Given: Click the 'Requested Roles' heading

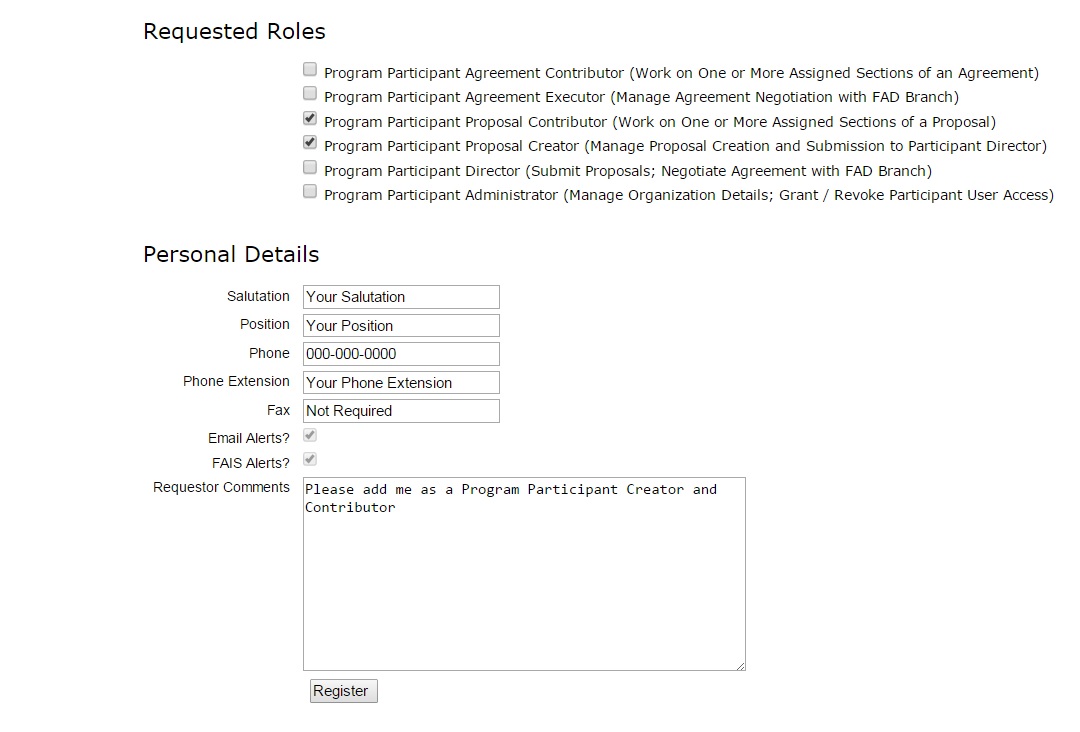Looking at the screenshot, I should (234, 31).
